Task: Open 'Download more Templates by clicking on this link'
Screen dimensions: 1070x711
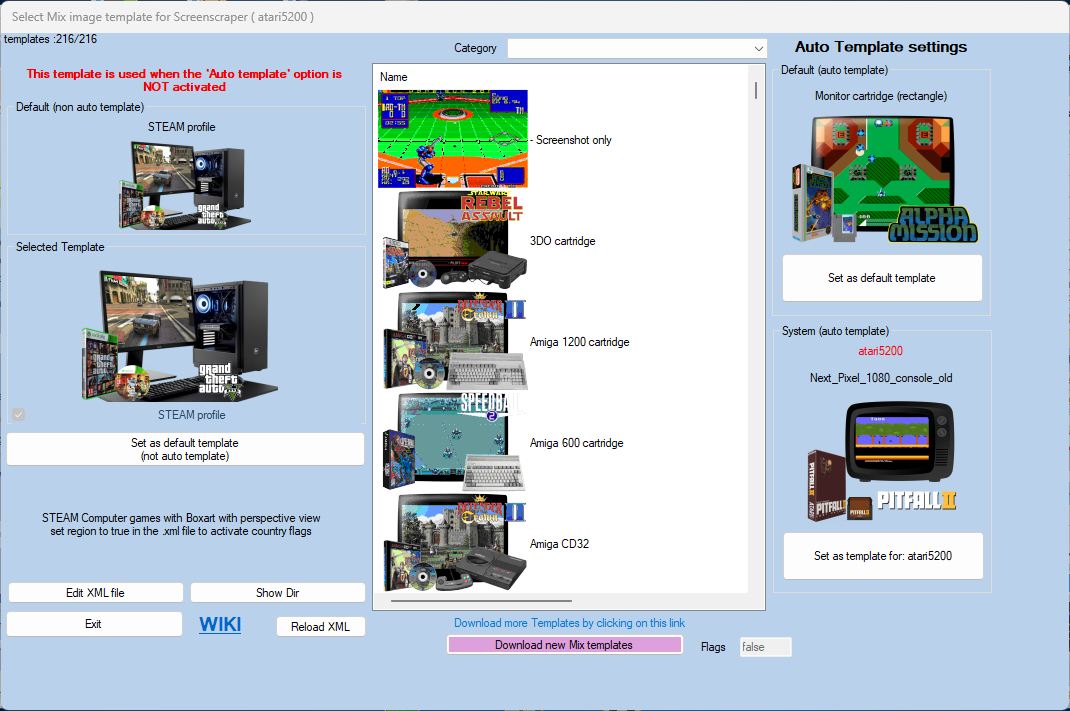Action: [x=569, y=623]
